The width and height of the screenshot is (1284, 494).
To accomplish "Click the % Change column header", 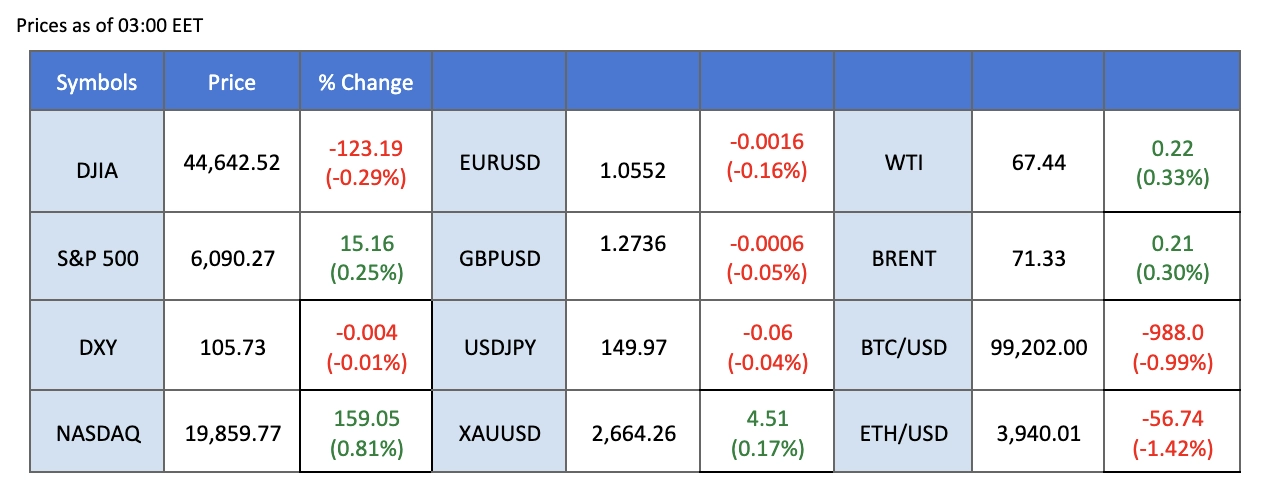I will 365,83.
